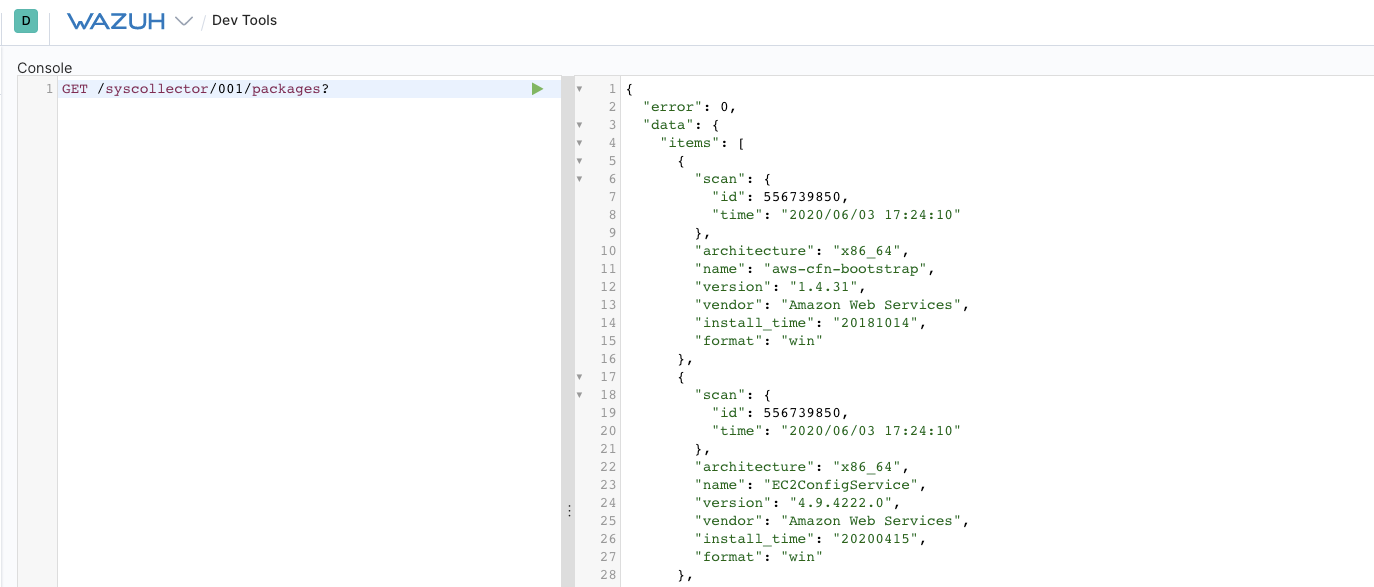Click the panel resize handle between console panes

tap(569, 510)
